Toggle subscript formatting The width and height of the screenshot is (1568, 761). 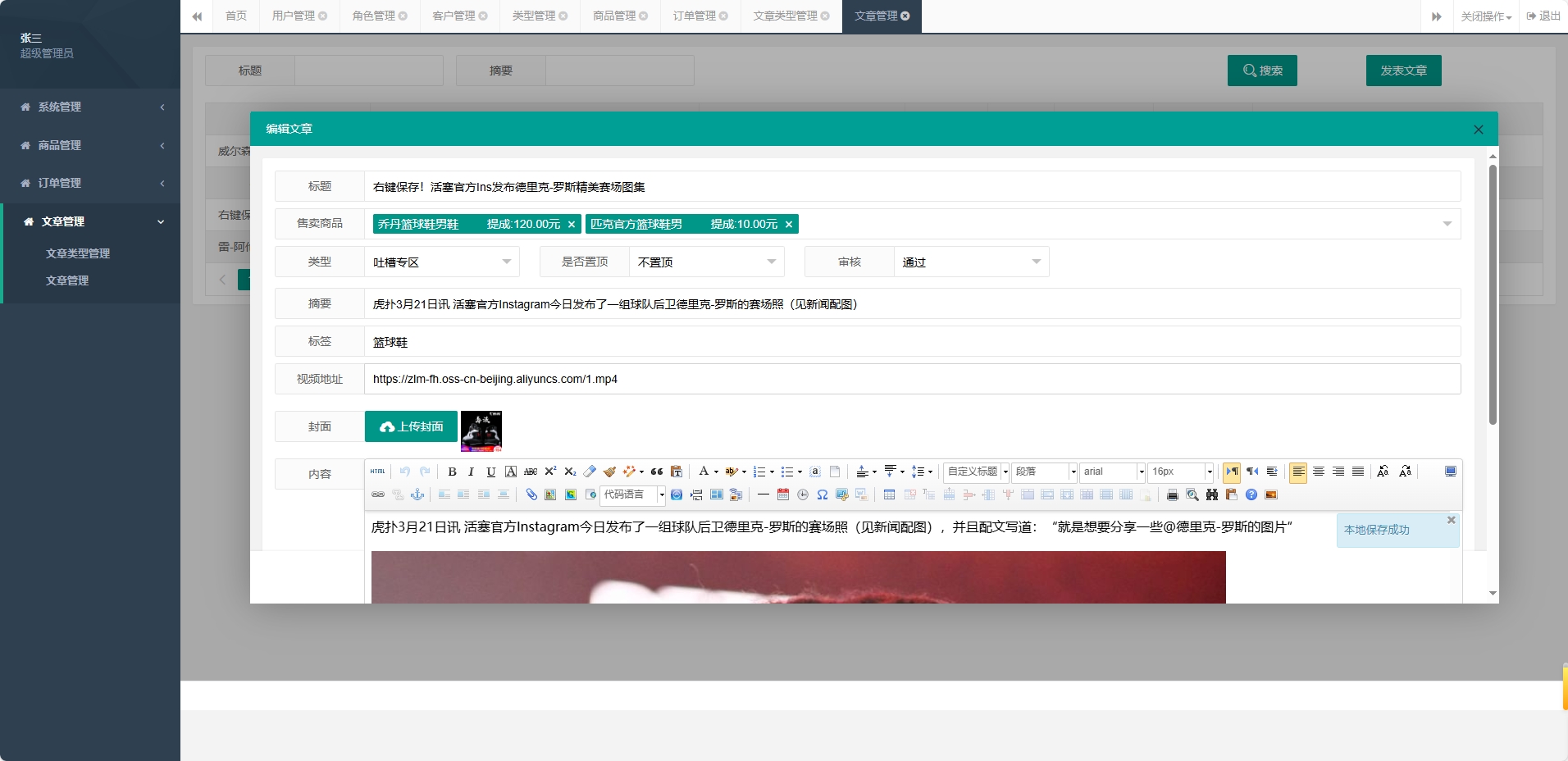tap(570, 472)
